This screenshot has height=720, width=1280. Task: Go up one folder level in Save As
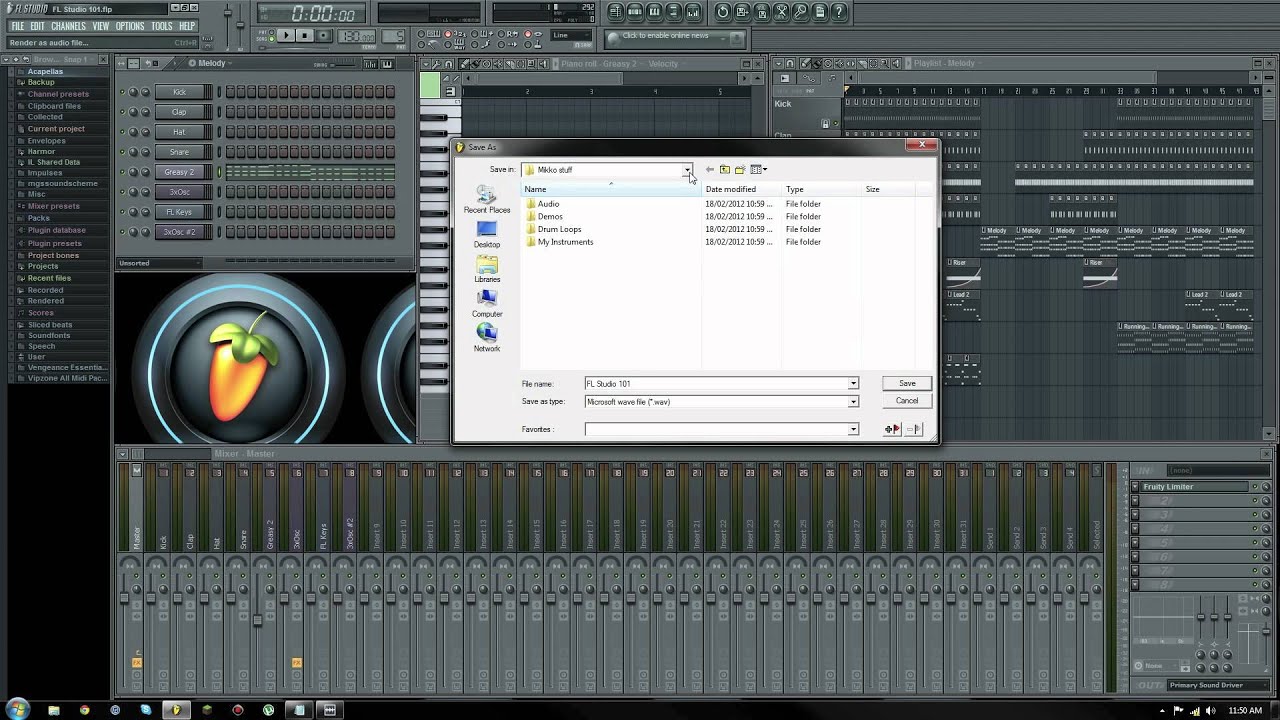(x=725, y=170)
